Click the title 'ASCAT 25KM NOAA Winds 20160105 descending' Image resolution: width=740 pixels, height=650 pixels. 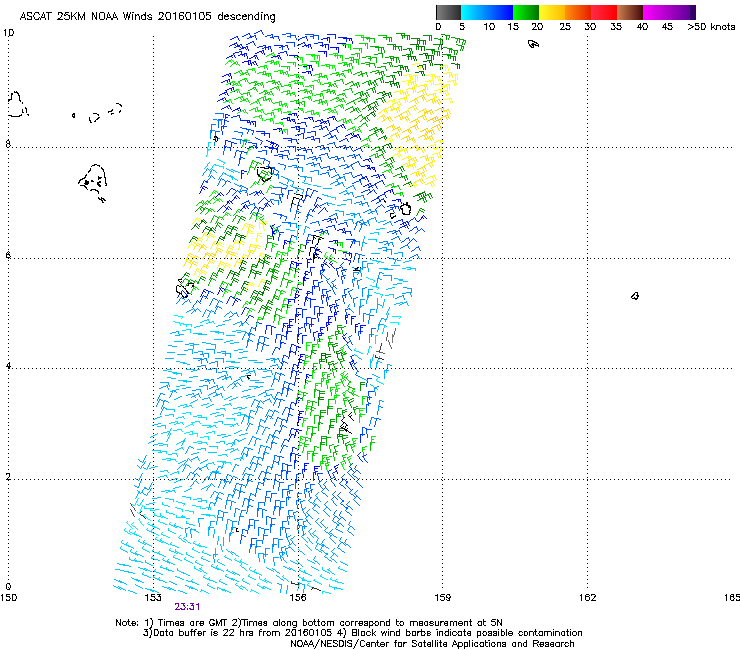point(147,16)
